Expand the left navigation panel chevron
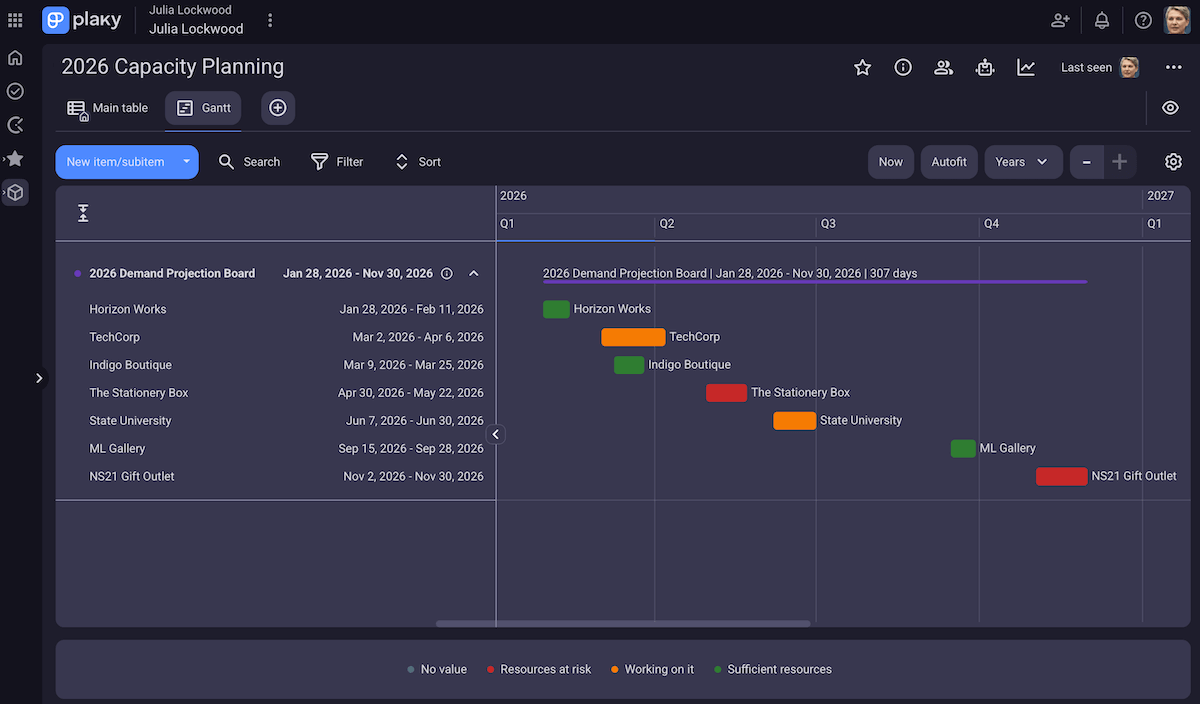Viewport: 1200px width, 704px height. 40,378
